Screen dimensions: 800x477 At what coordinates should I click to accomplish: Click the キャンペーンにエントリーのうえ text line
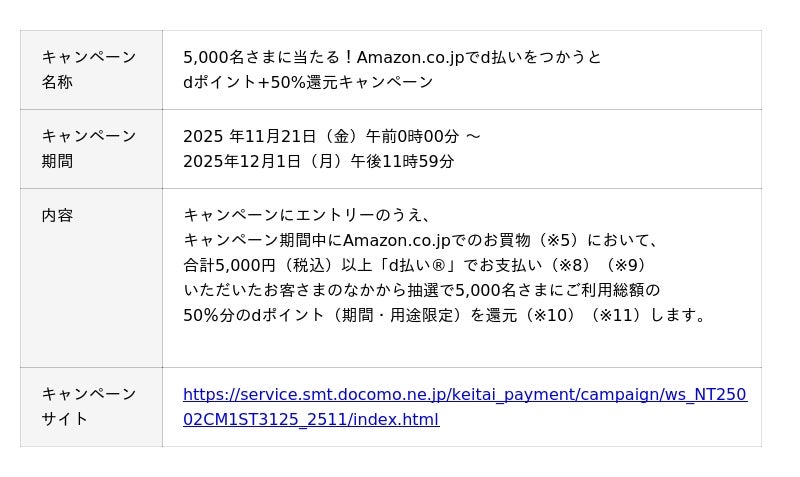(306, 215)
